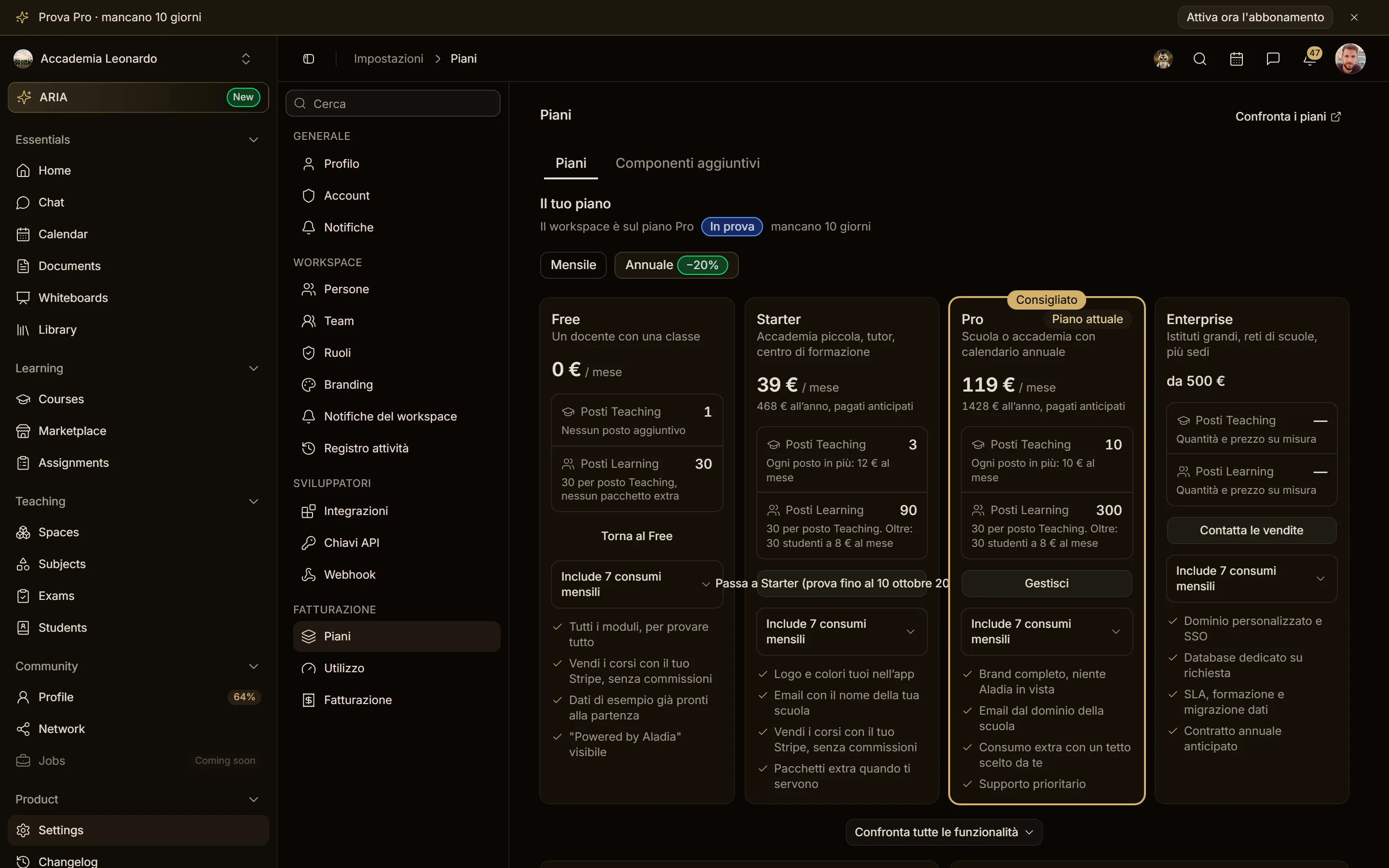1389x868 pixels.
Task: Collapse the Community section
Action: click(x=253, y=666)
